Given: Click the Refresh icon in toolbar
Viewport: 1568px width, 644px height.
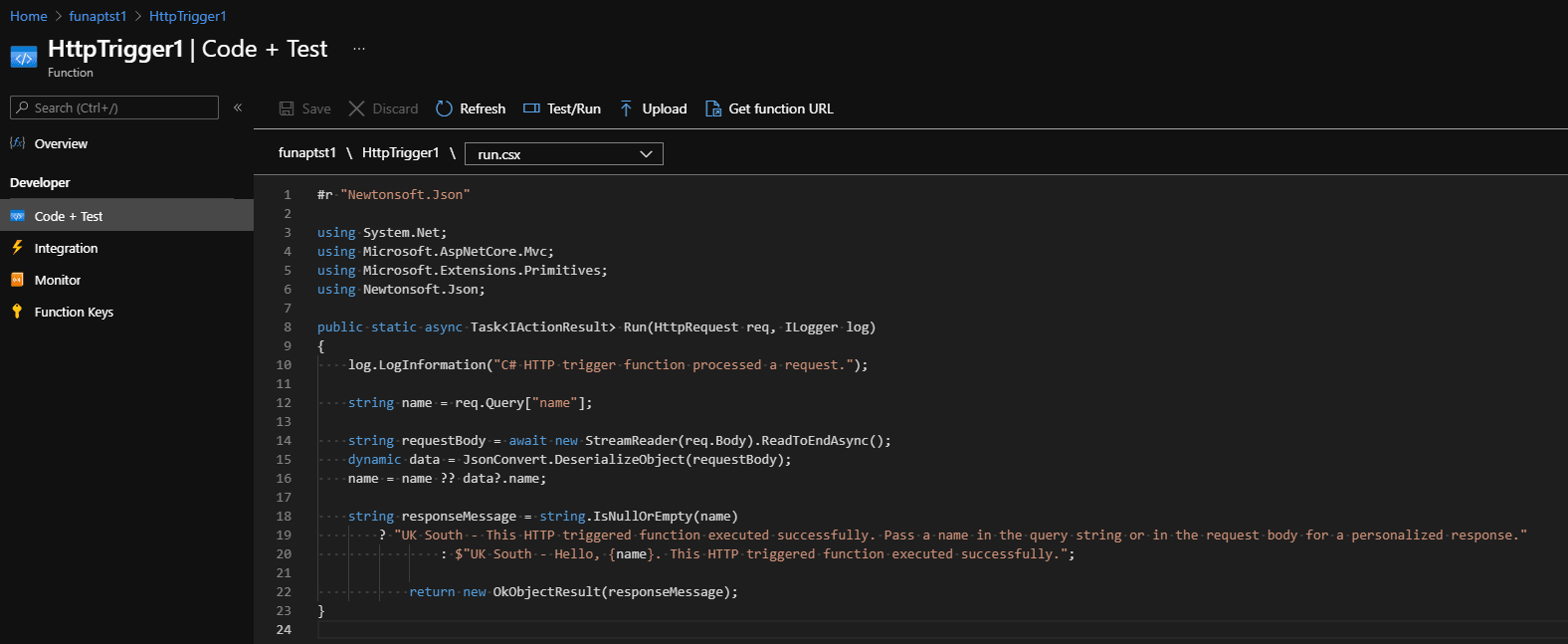Looking at the screenshot, I should pos(444,108).
